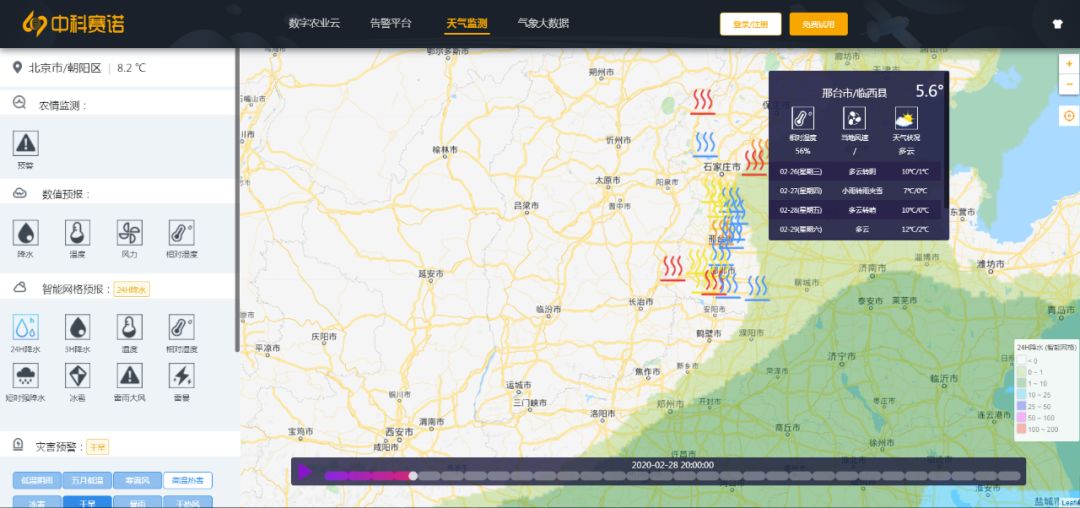The width and height of the screenshot is (1080, 508).
Task: Click the 农情监测 section header
Action: (x=63, y=106)
